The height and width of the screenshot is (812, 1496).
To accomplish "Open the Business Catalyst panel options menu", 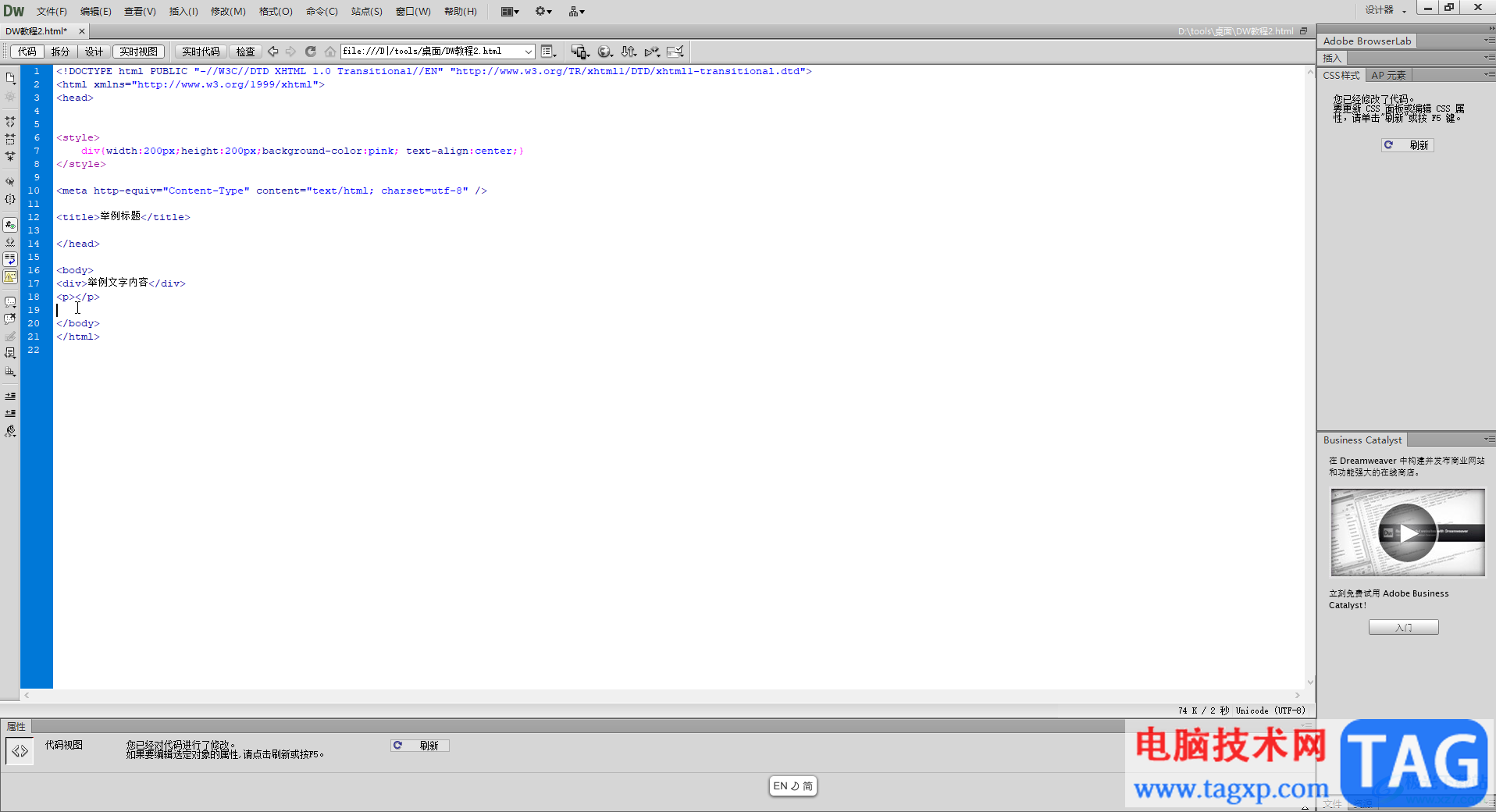I will [1488, 440].
